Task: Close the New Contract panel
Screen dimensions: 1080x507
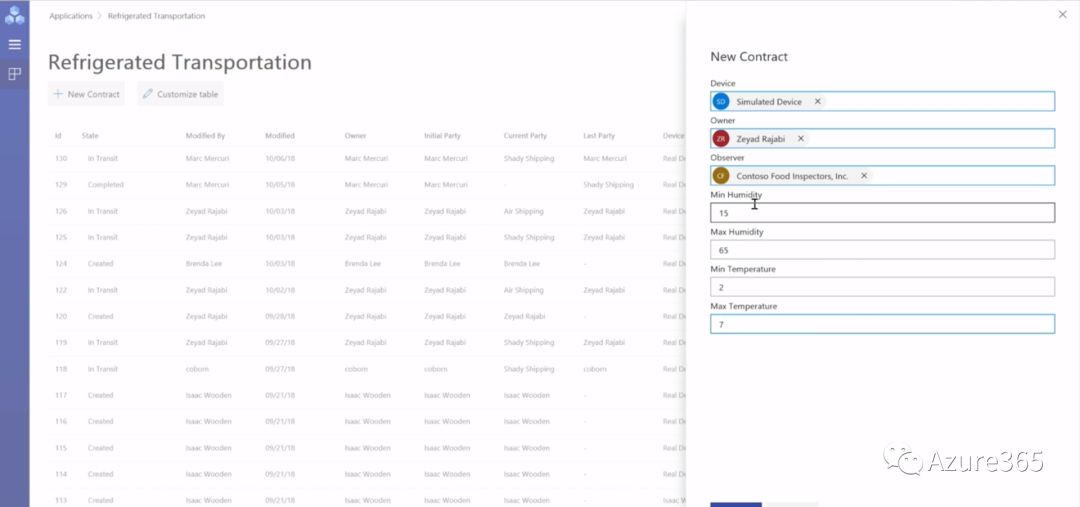Action: pyautogui.click(x=1062, y=14)
